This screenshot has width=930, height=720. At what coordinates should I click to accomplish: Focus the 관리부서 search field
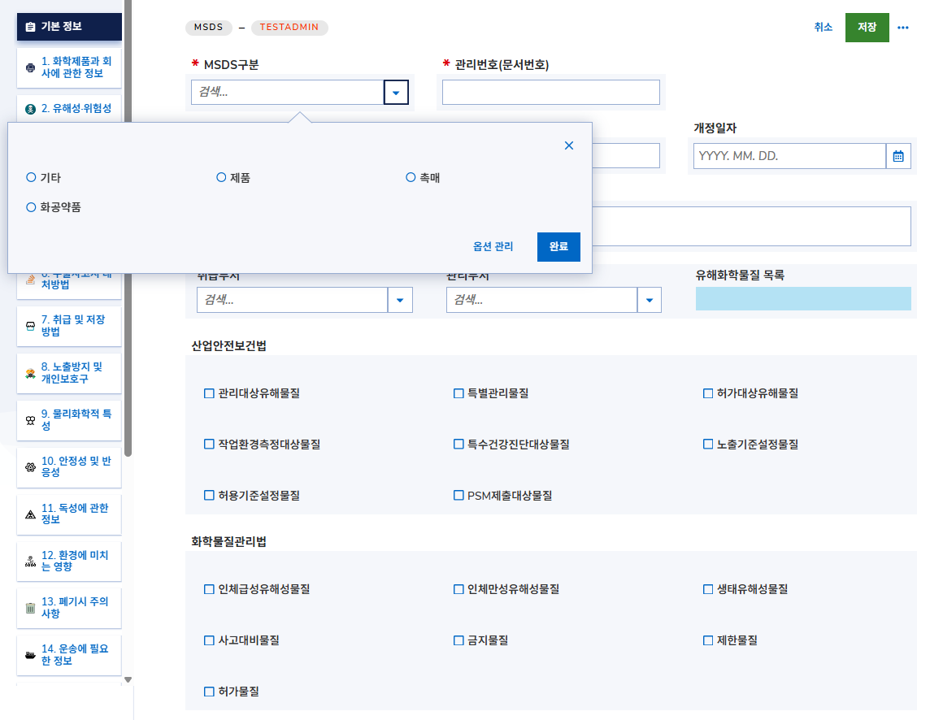point(542,300)
